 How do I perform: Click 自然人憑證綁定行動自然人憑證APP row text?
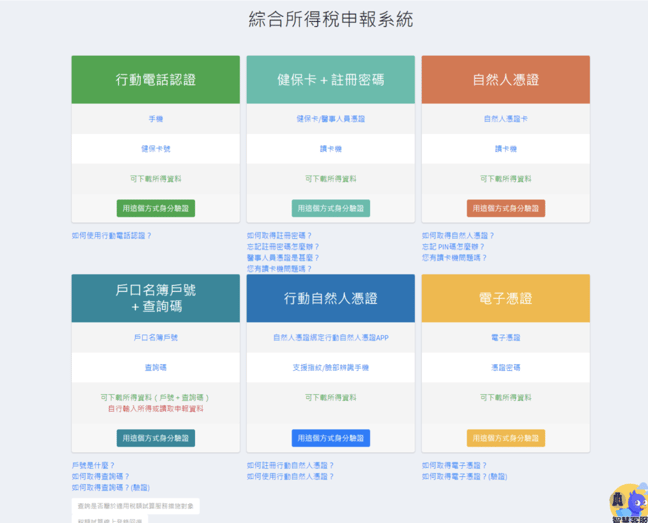[331, 337]
